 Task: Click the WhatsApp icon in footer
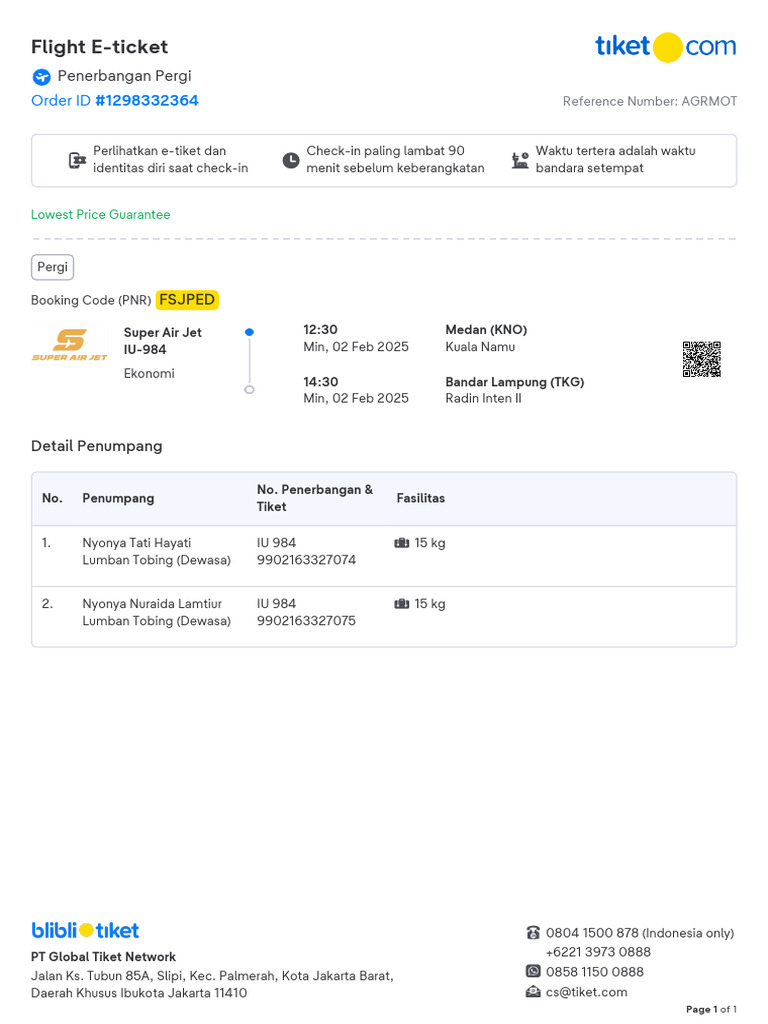533,971
